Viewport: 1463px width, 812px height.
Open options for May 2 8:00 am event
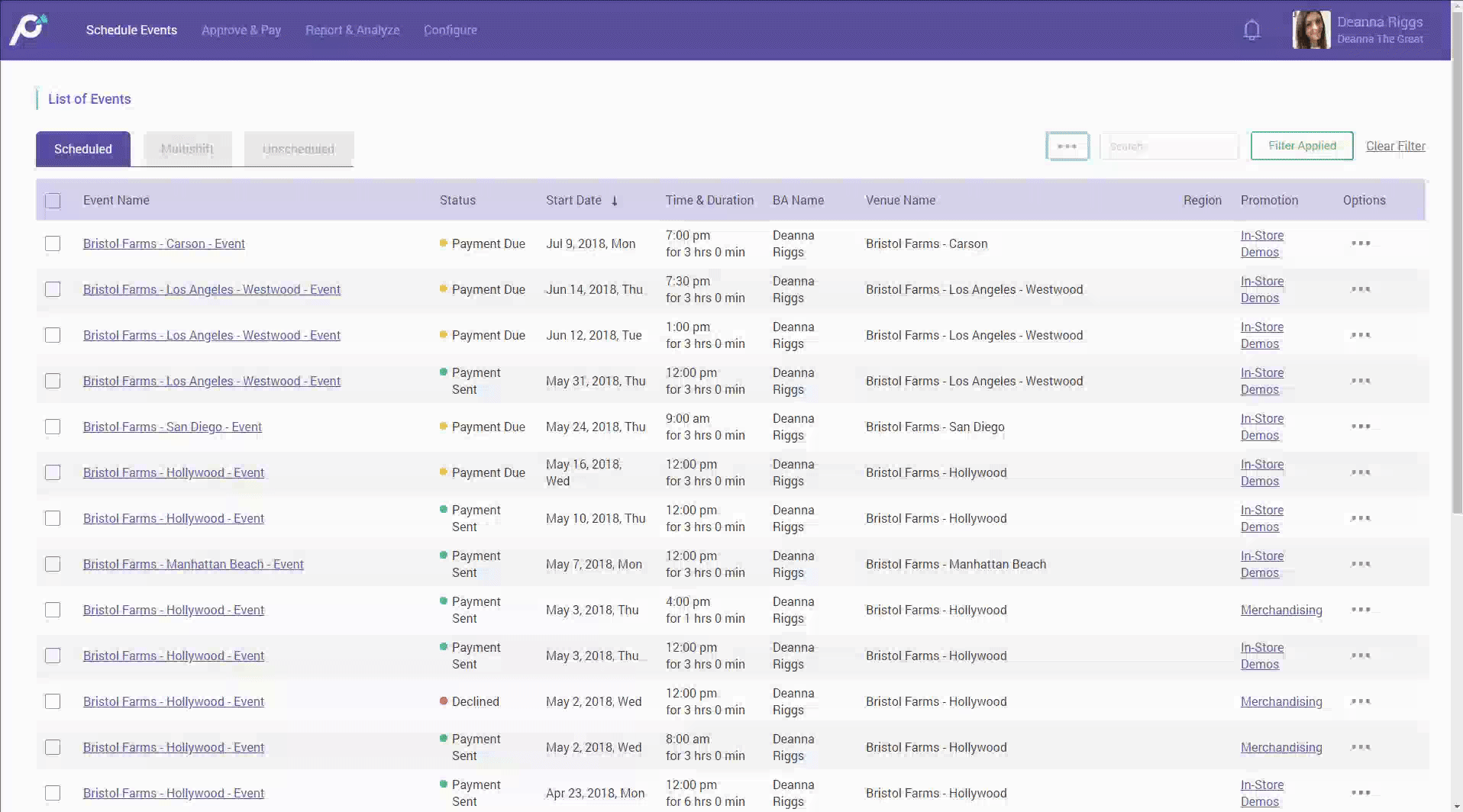tap(1361, 747)
